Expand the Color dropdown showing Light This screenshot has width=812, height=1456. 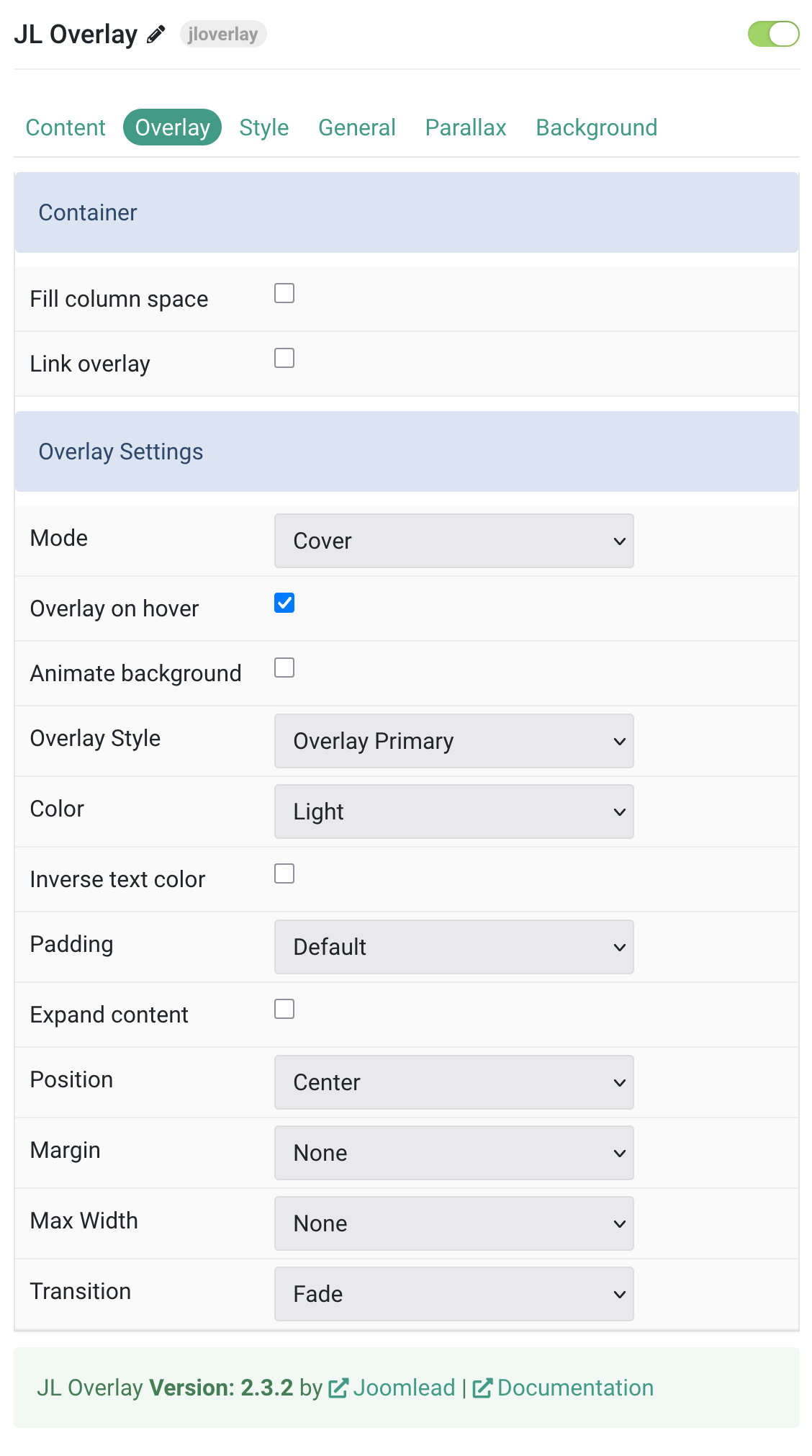coord(454,812)
